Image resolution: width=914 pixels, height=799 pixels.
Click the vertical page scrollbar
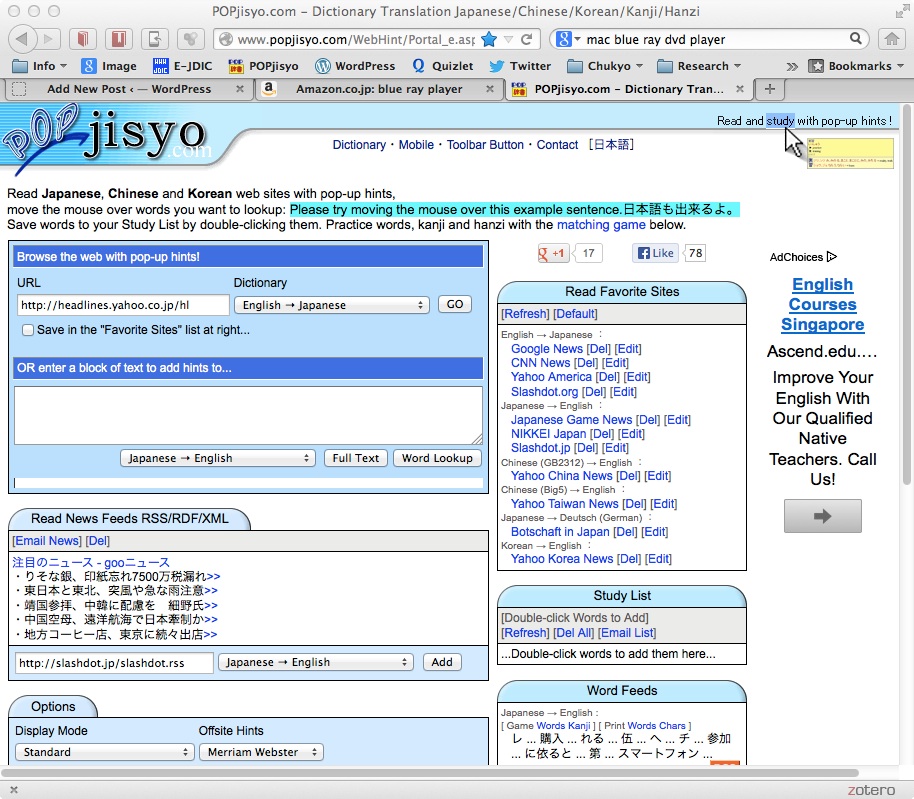click(906, 294)
